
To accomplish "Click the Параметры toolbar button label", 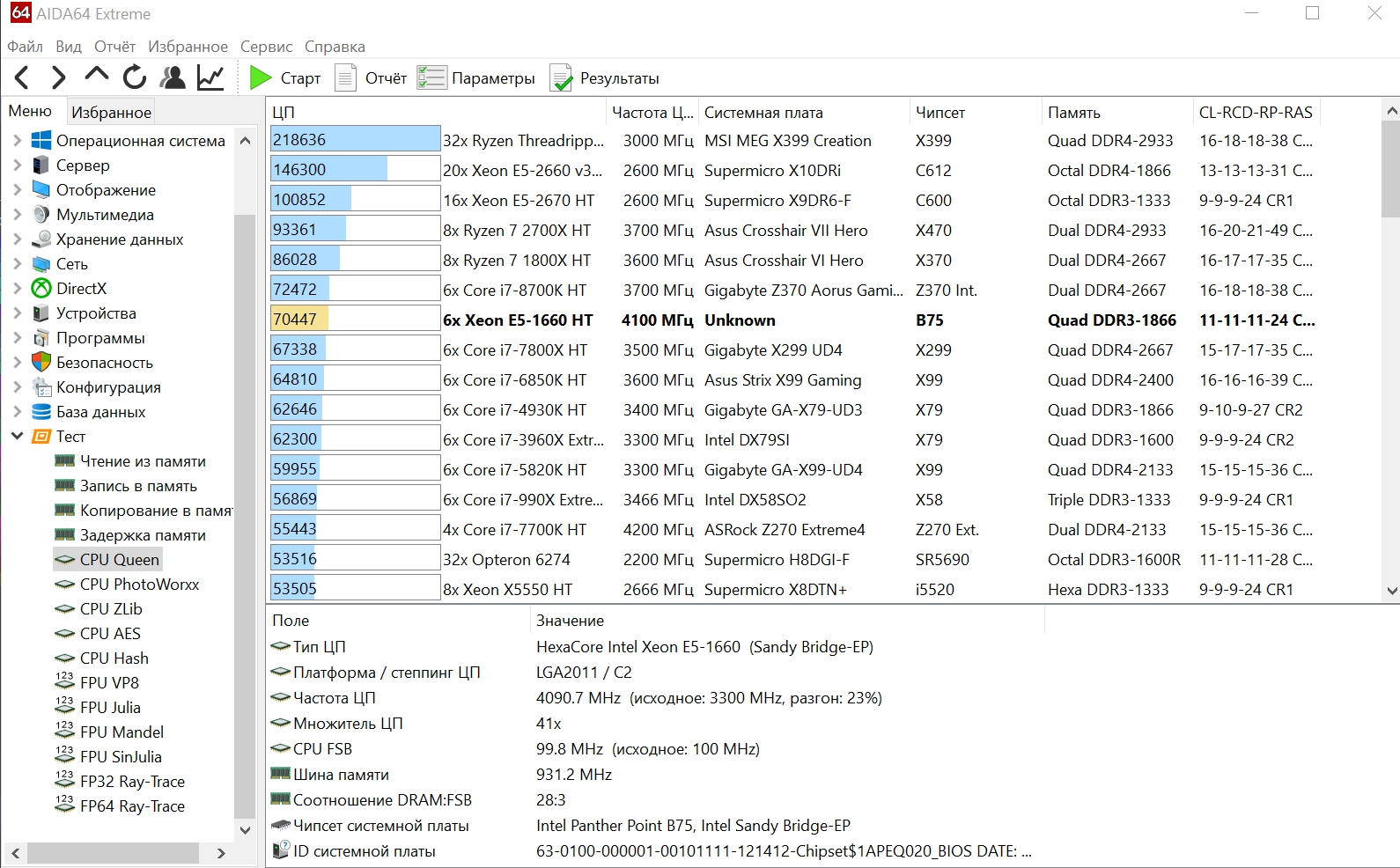I will pos(493,78).
